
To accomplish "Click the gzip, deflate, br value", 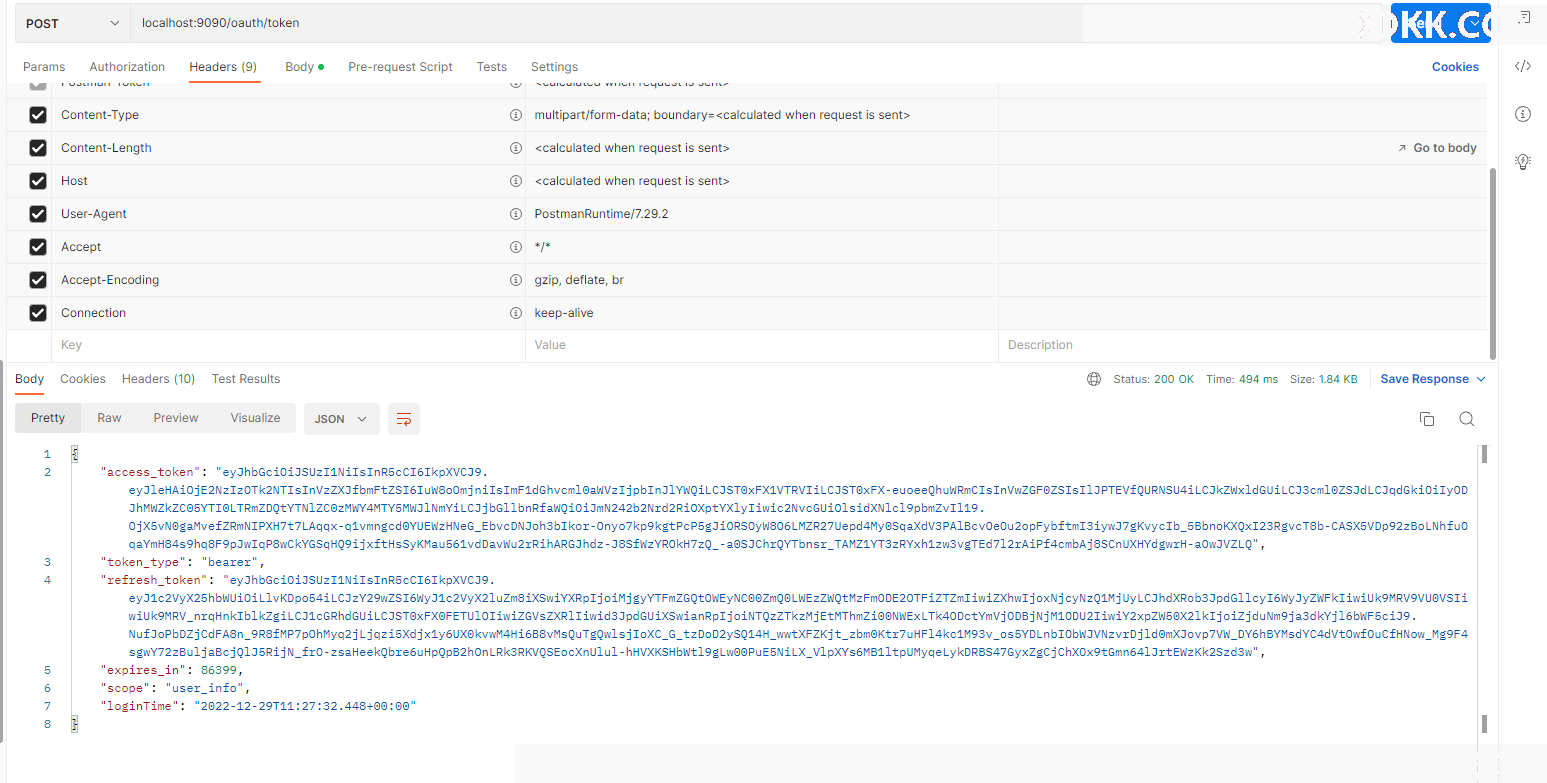I will [579, 280].
